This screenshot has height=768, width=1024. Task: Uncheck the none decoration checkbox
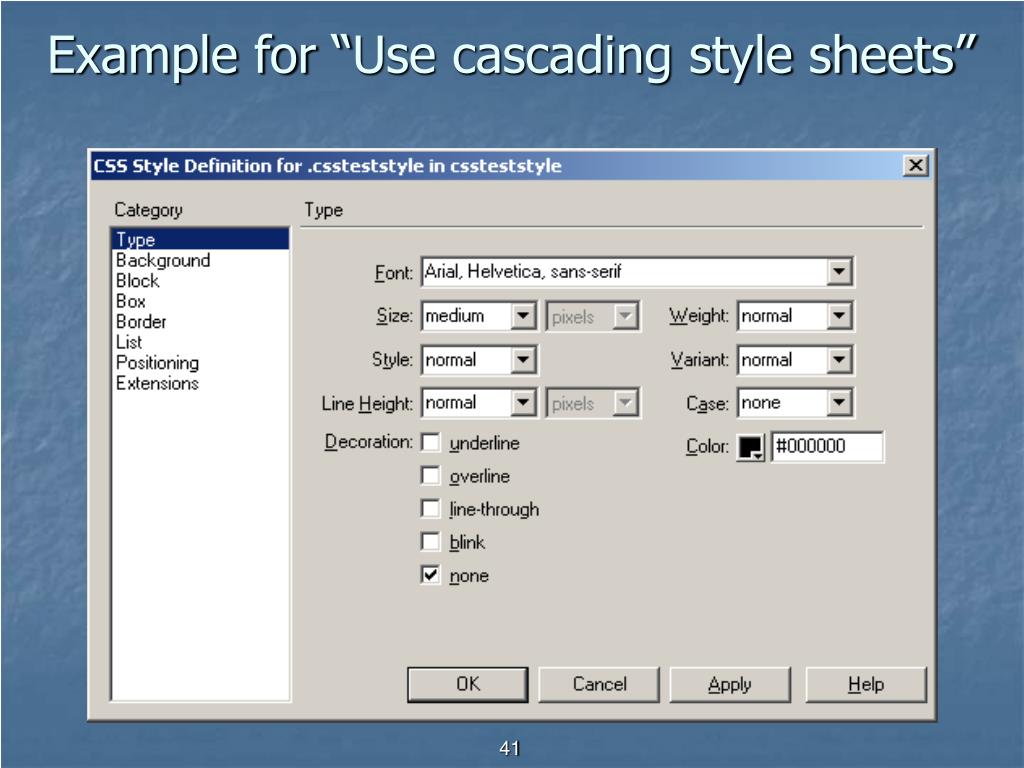click(x=430, y=575)
